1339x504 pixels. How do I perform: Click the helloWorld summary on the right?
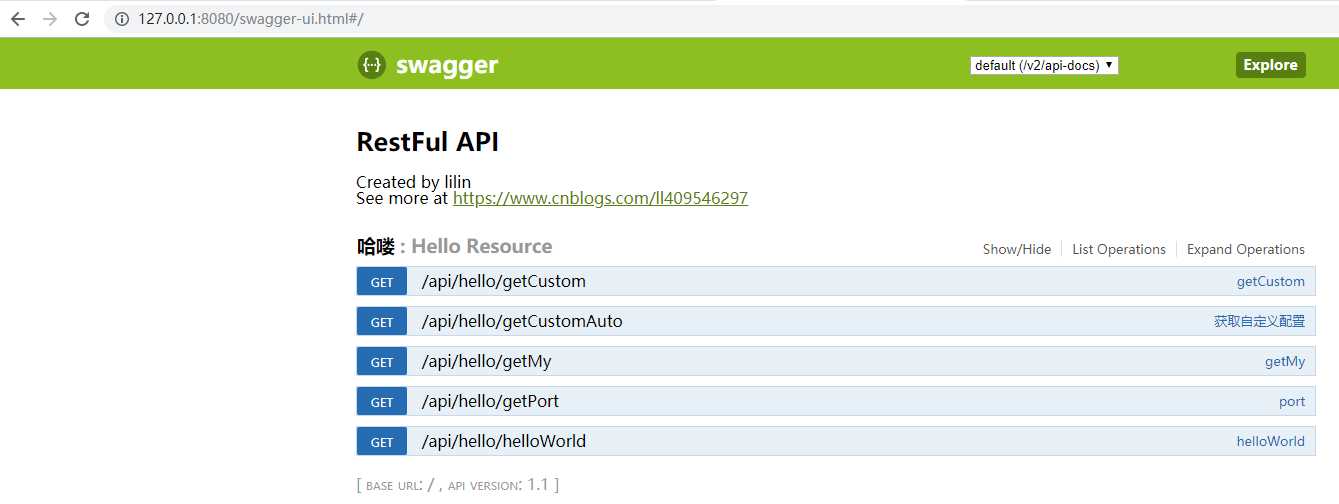point(1271,442)
